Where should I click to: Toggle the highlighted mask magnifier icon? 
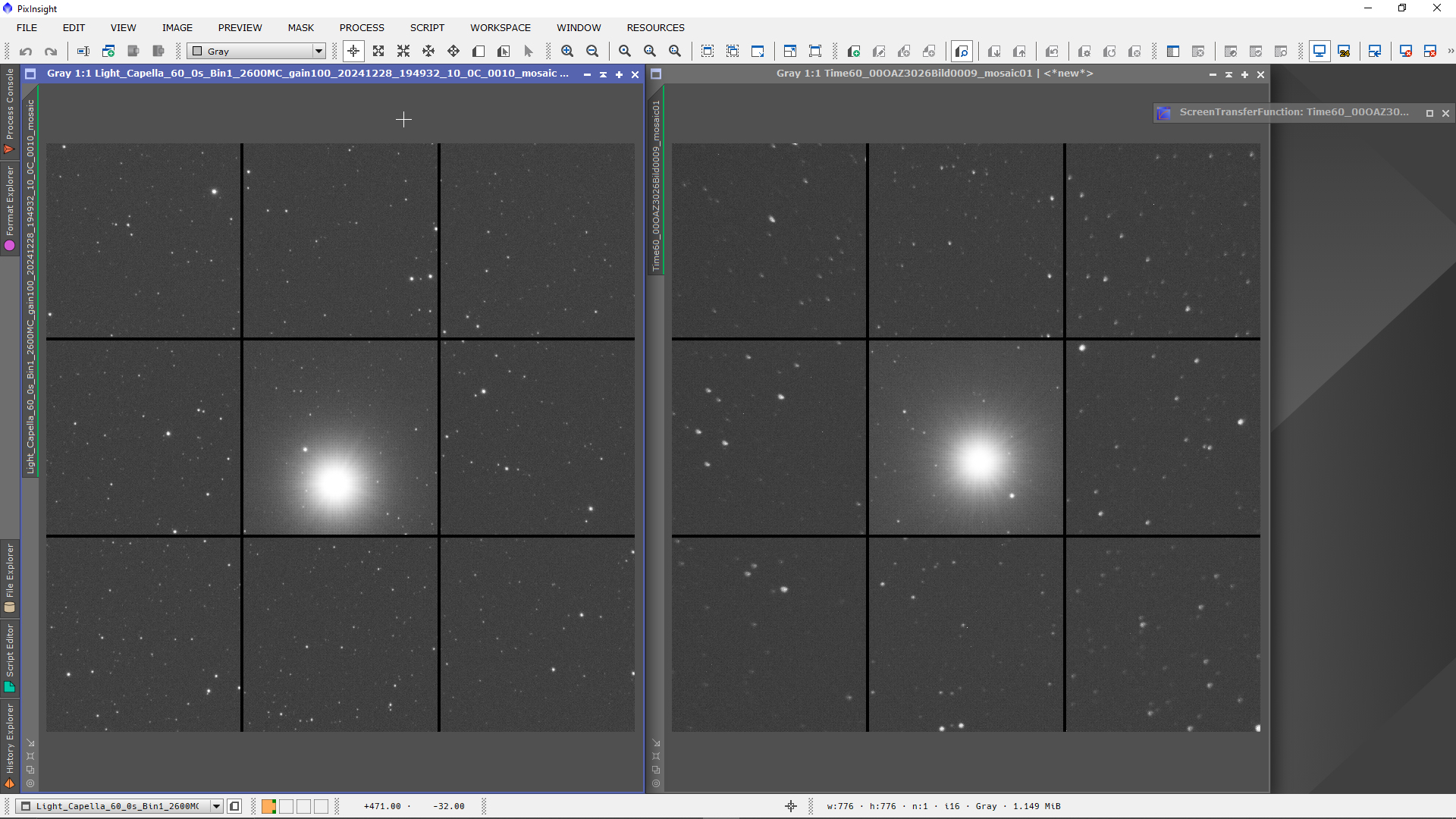click(962, 52)
